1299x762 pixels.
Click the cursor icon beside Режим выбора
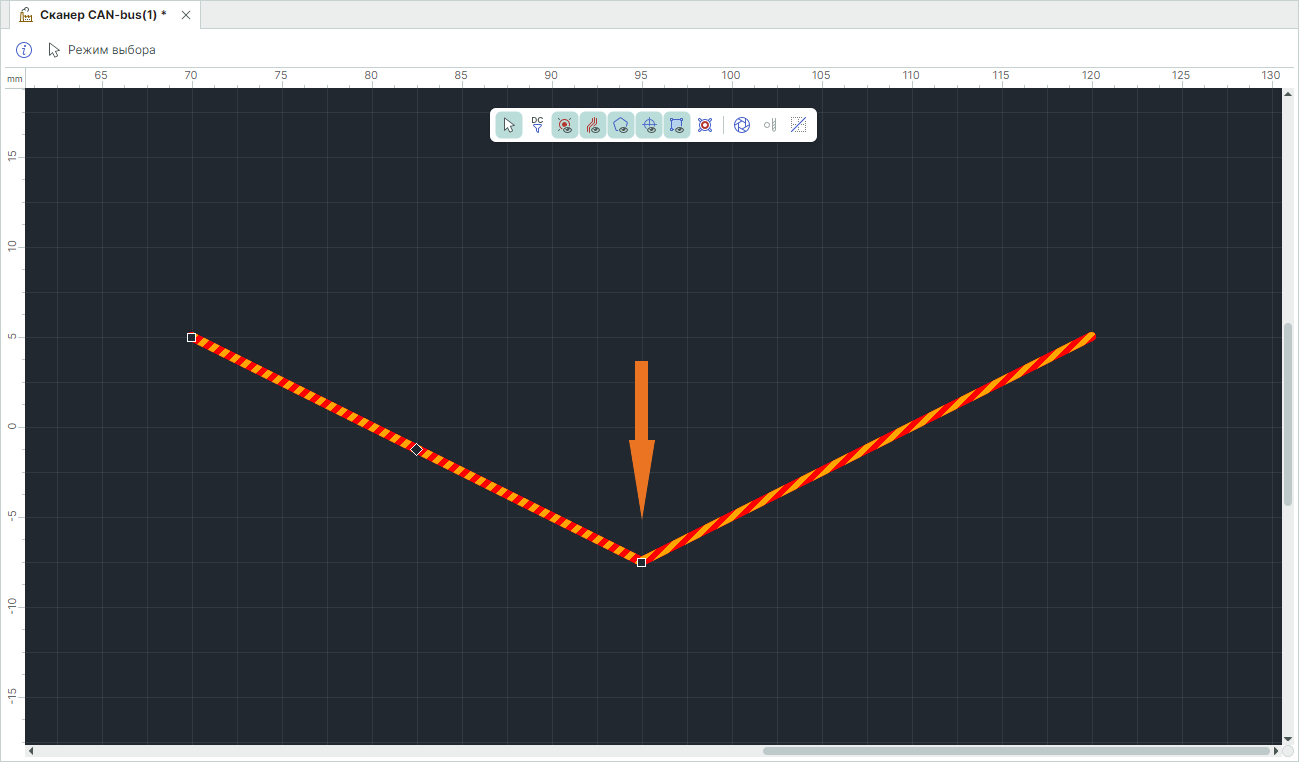[54, 50]
